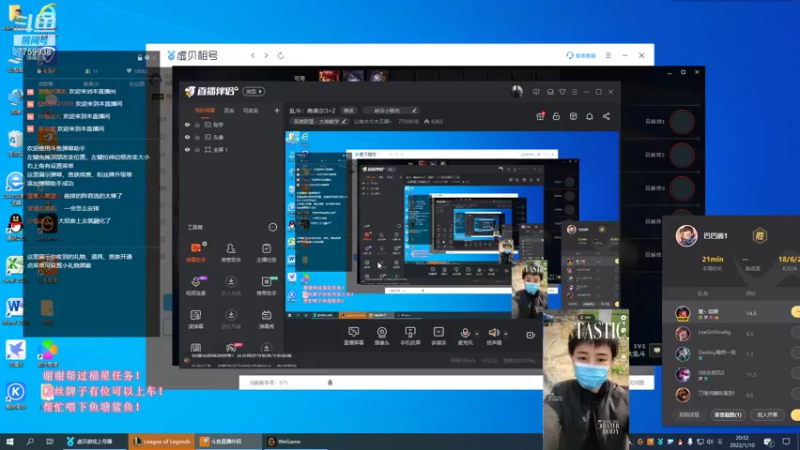The height and width of the screenshot is (450, 800).
Task: Click the customer service link in 虚贝租号
Action: [581, 55]
